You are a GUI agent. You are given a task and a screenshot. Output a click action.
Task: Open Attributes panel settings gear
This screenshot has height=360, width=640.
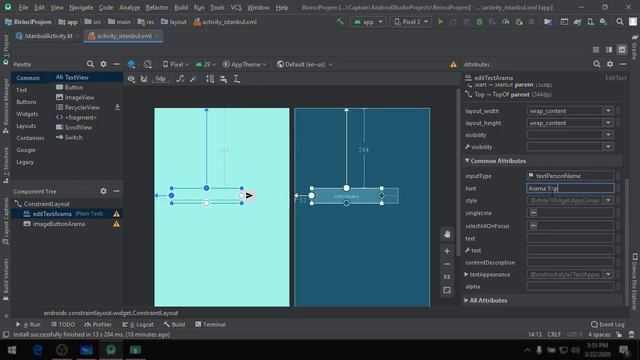tap(610, 64)
